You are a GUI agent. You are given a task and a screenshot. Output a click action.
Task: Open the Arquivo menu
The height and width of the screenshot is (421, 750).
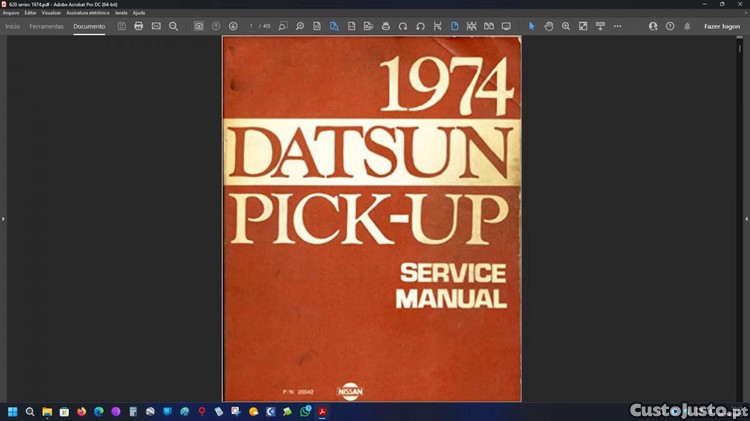[11, 13]
